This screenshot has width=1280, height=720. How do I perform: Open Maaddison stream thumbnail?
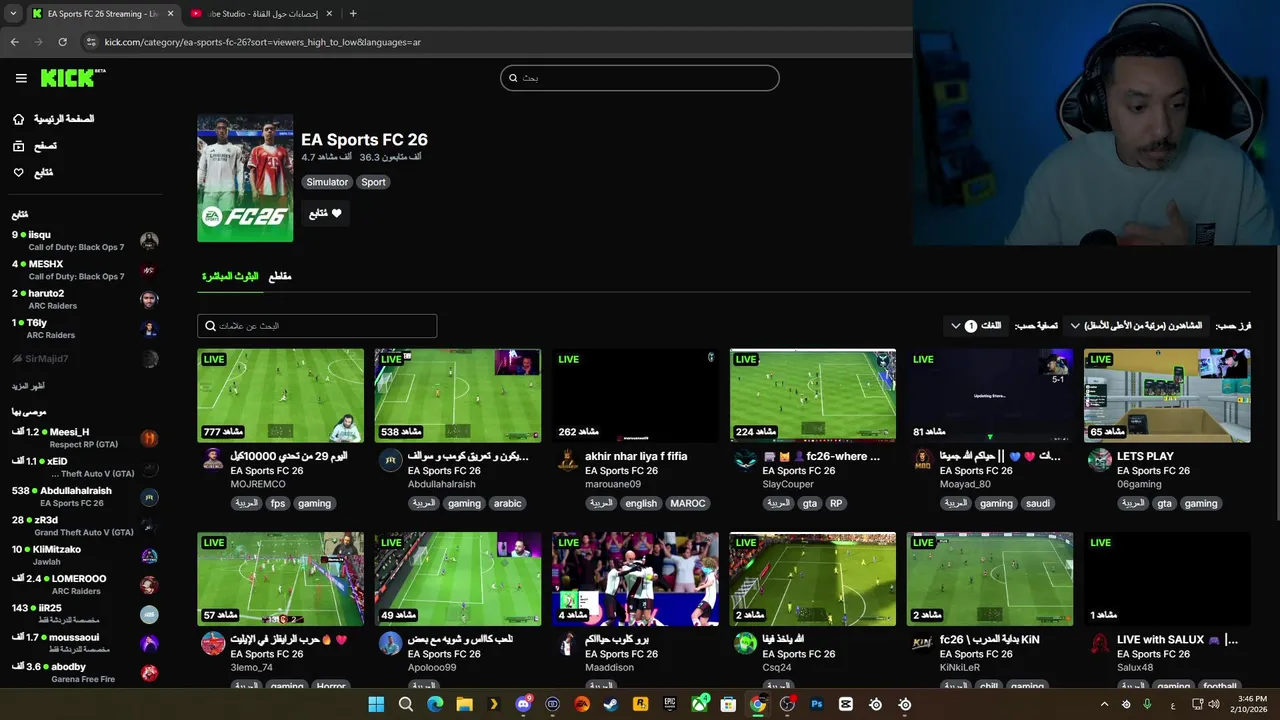pos(635,579)
